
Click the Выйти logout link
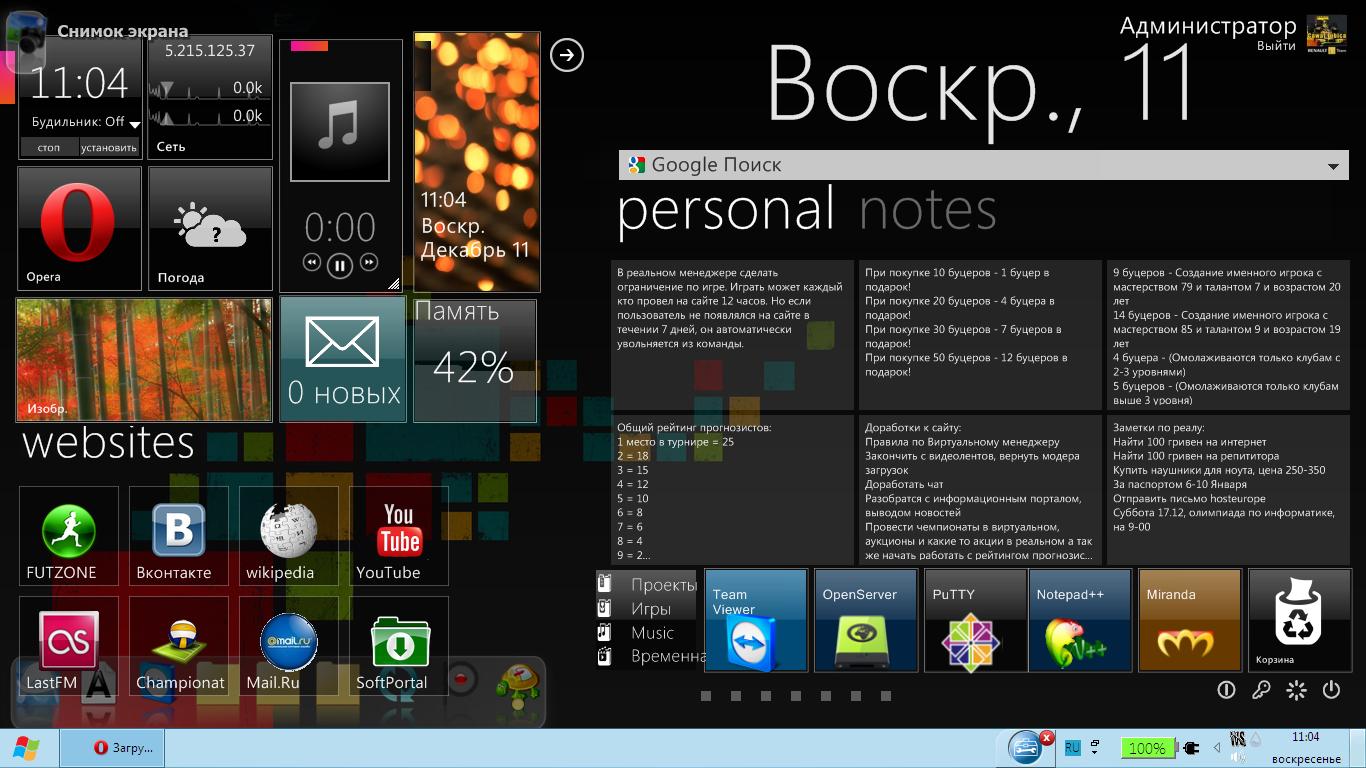1276,46
